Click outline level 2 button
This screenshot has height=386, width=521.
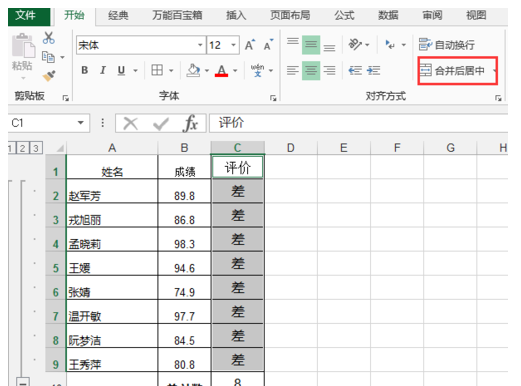click(22, 148)
